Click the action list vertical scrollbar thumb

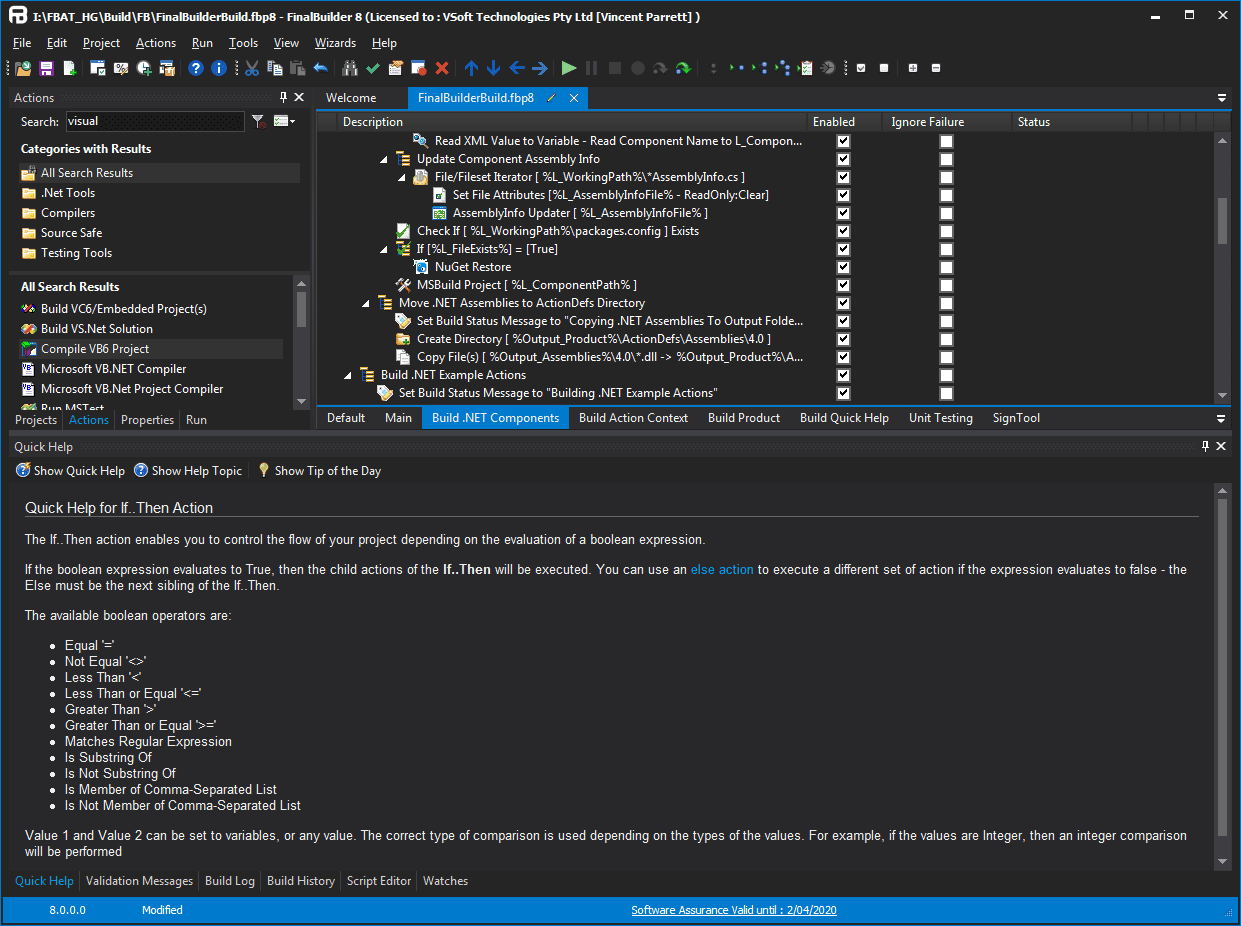pos(1222,221)
